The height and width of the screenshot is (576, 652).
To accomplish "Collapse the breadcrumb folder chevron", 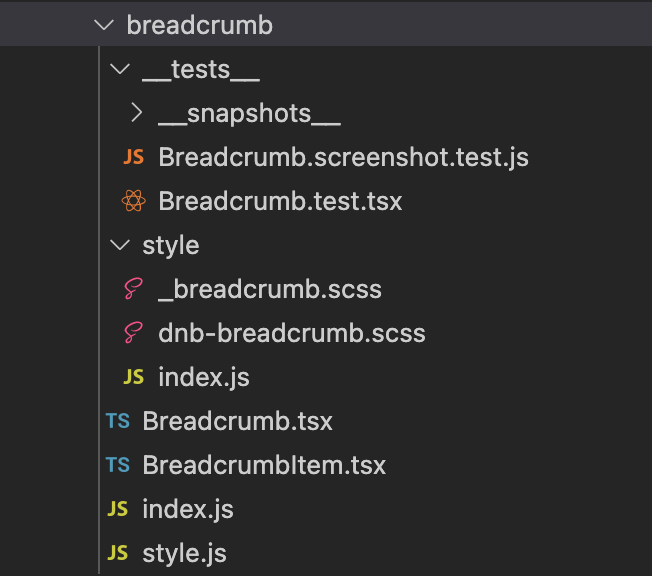I will [x=103, y=26].
